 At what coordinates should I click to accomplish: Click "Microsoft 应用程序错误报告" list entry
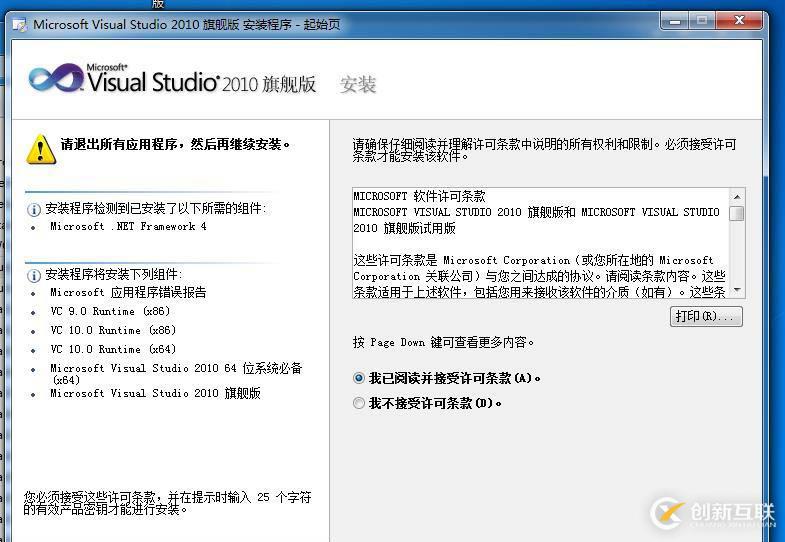coord(128,292)
